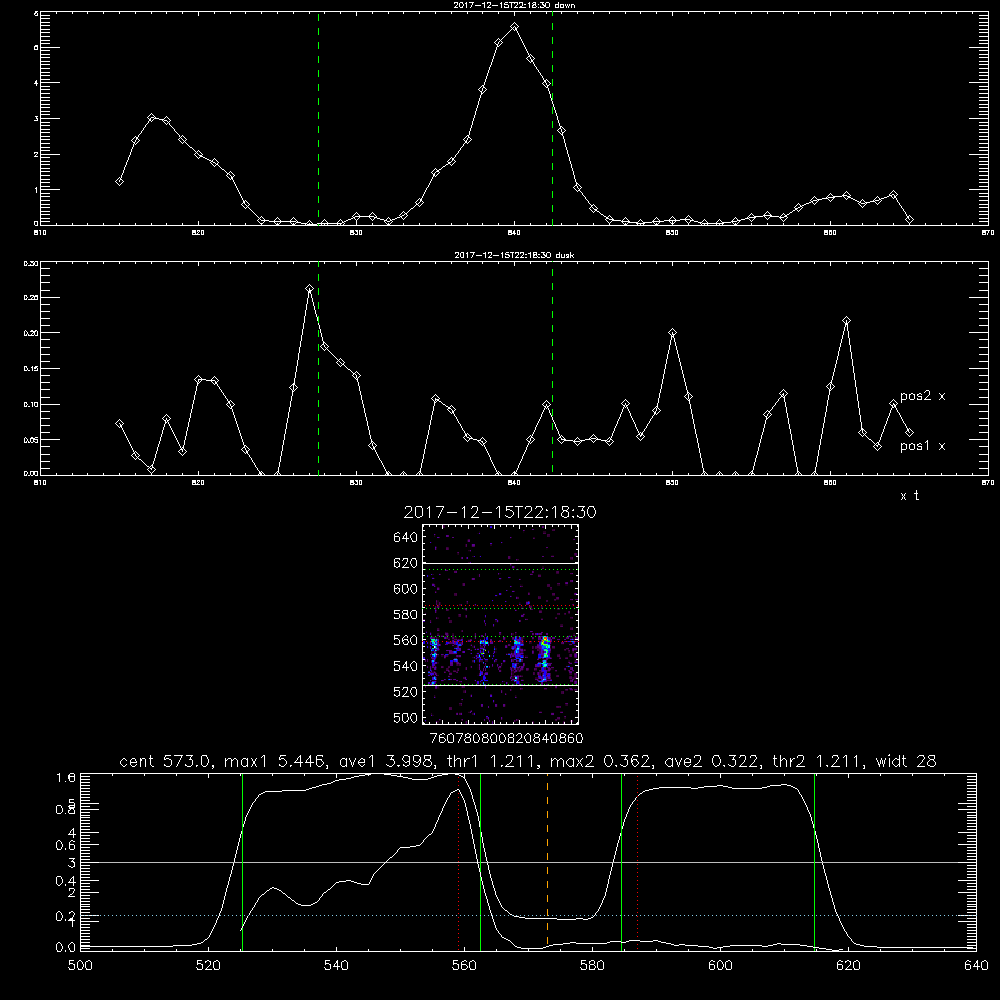Click the '2017-12-15T22:18:30 dusk' plot title
The width and height of the screenshot is (1000, 1000).
click(x=514, y=255)
